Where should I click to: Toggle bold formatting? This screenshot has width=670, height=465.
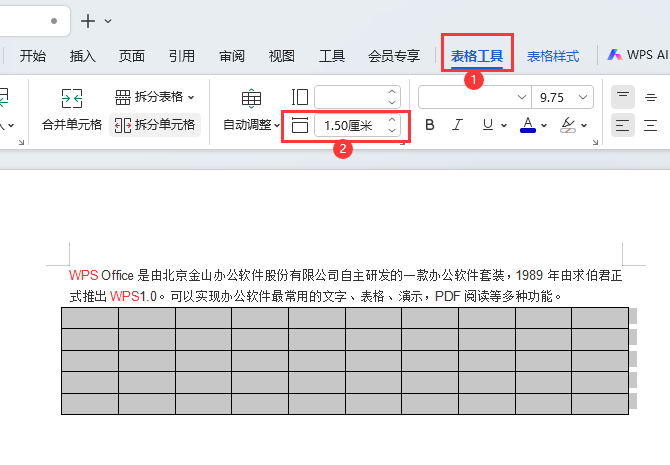click(x=430, y=125)
